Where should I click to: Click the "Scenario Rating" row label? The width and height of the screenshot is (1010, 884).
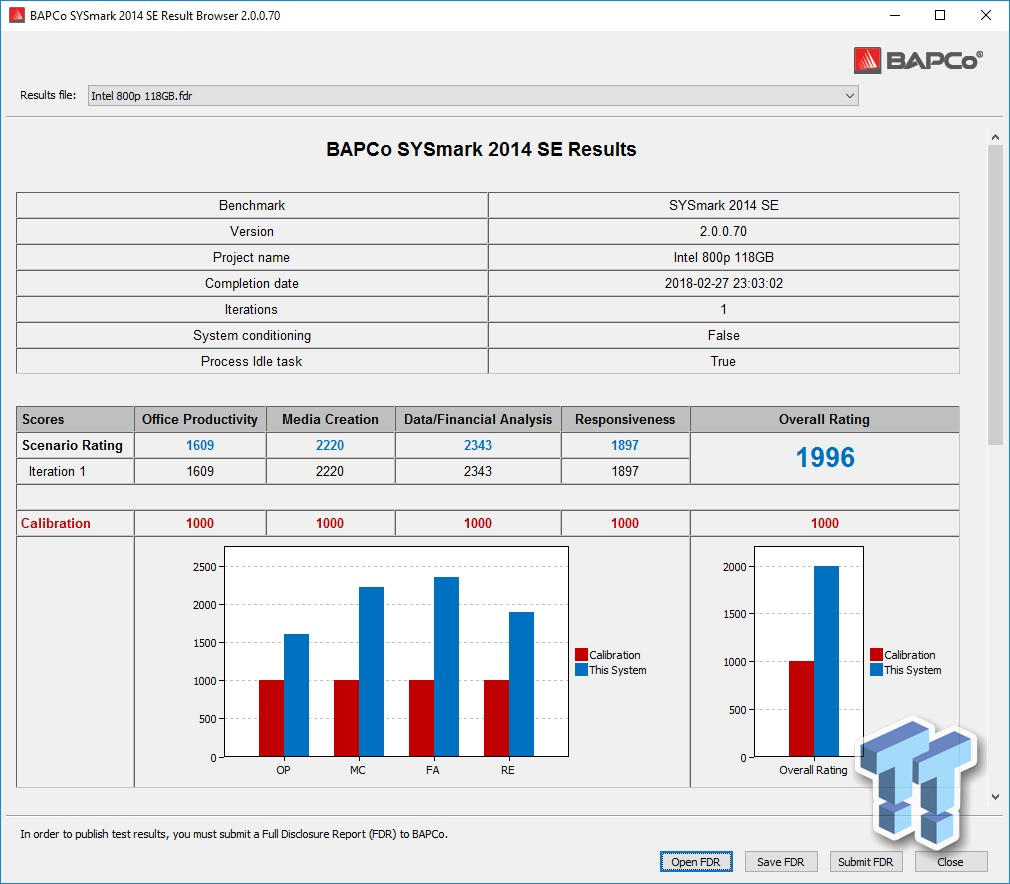[x=72, y=445]
